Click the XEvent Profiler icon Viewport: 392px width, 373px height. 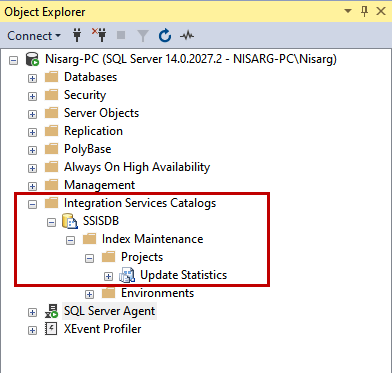51,329
